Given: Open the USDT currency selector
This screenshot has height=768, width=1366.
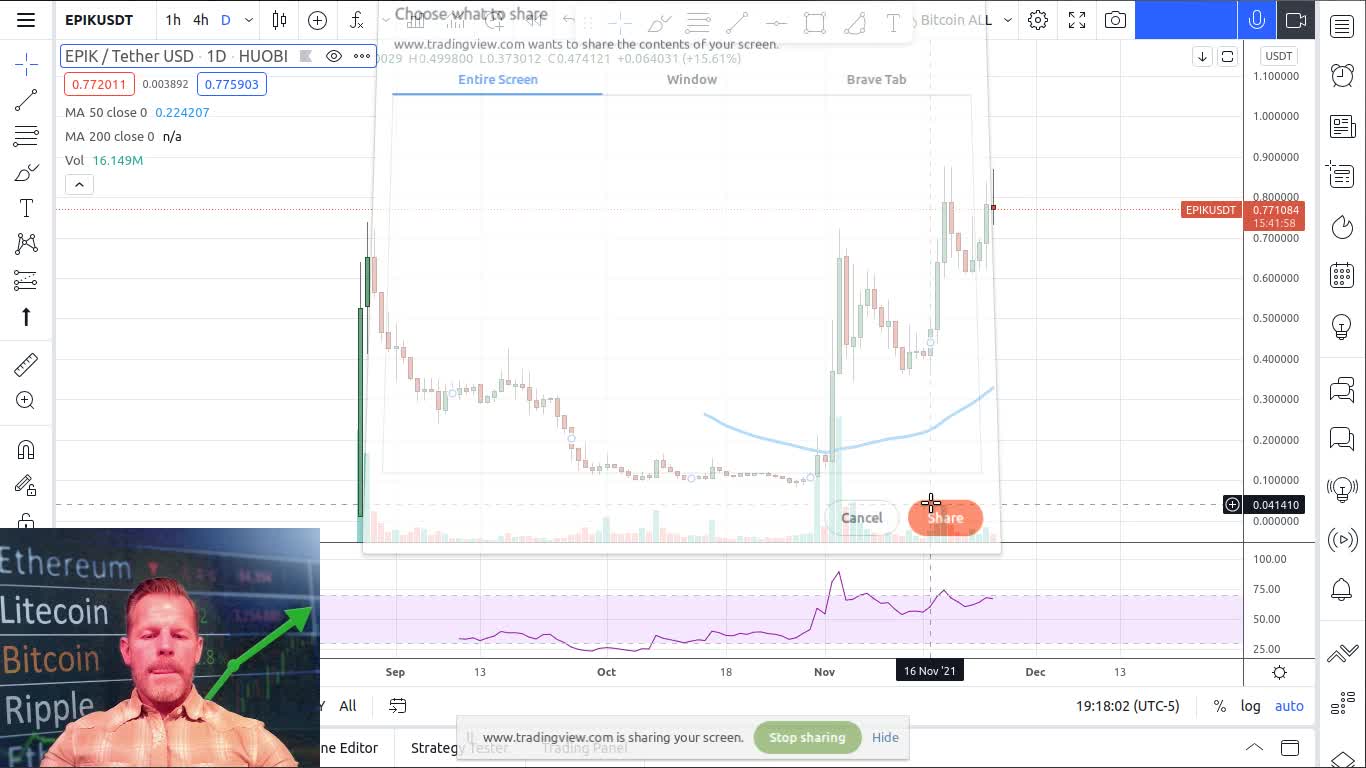Looking at the screenshot, I should point(1279,56).
